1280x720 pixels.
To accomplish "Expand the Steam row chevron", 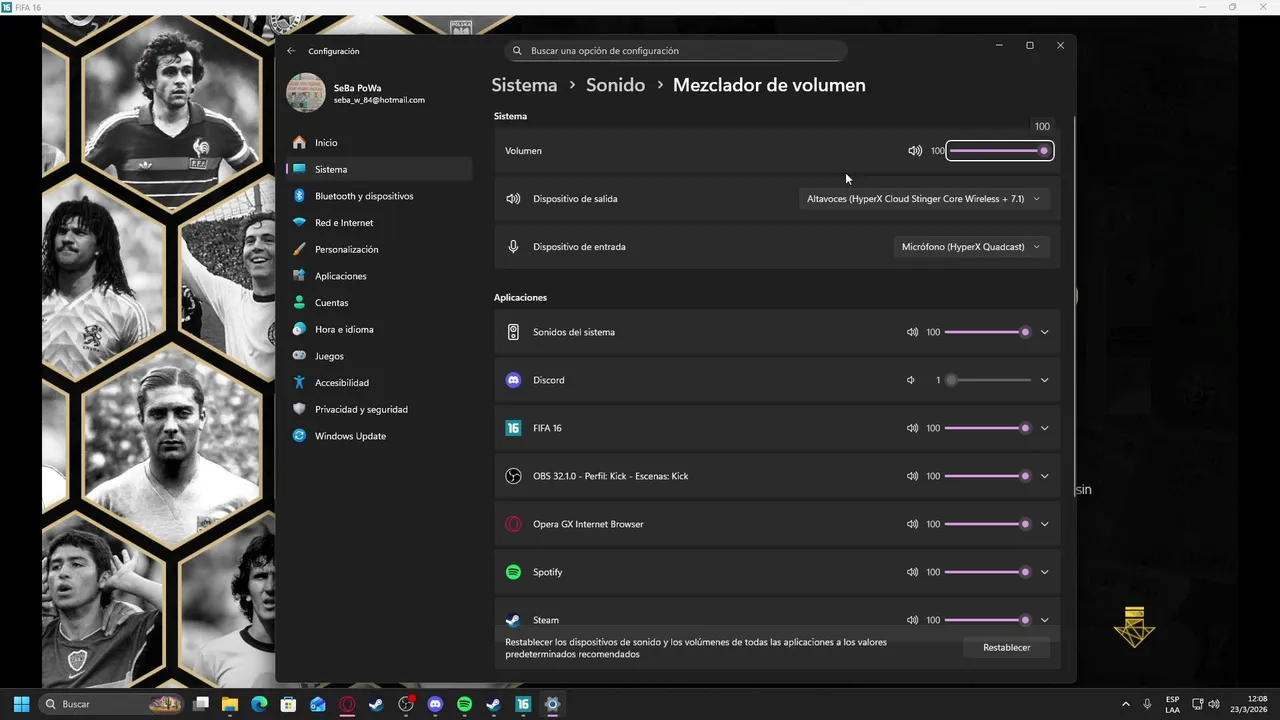I will (1044, 620).
